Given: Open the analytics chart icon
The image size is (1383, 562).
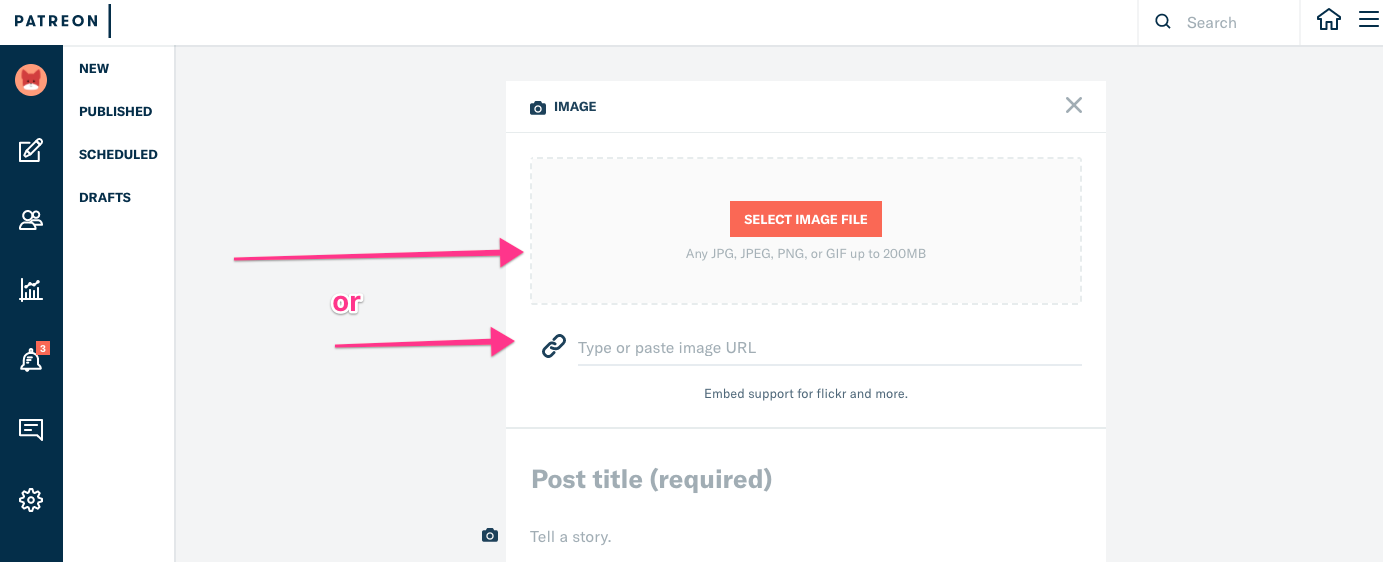Looking at the screenshot, I should coord(31,290).
